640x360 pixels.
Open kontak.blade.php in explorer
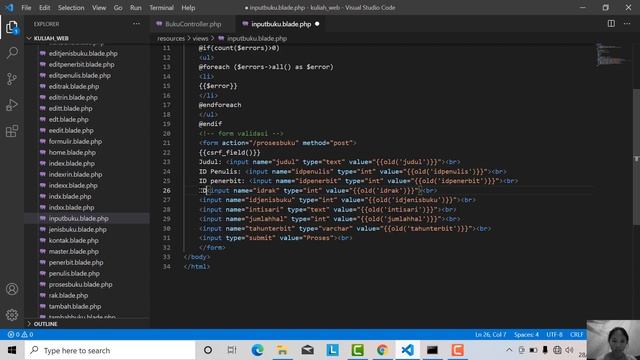tap(73, 240)
